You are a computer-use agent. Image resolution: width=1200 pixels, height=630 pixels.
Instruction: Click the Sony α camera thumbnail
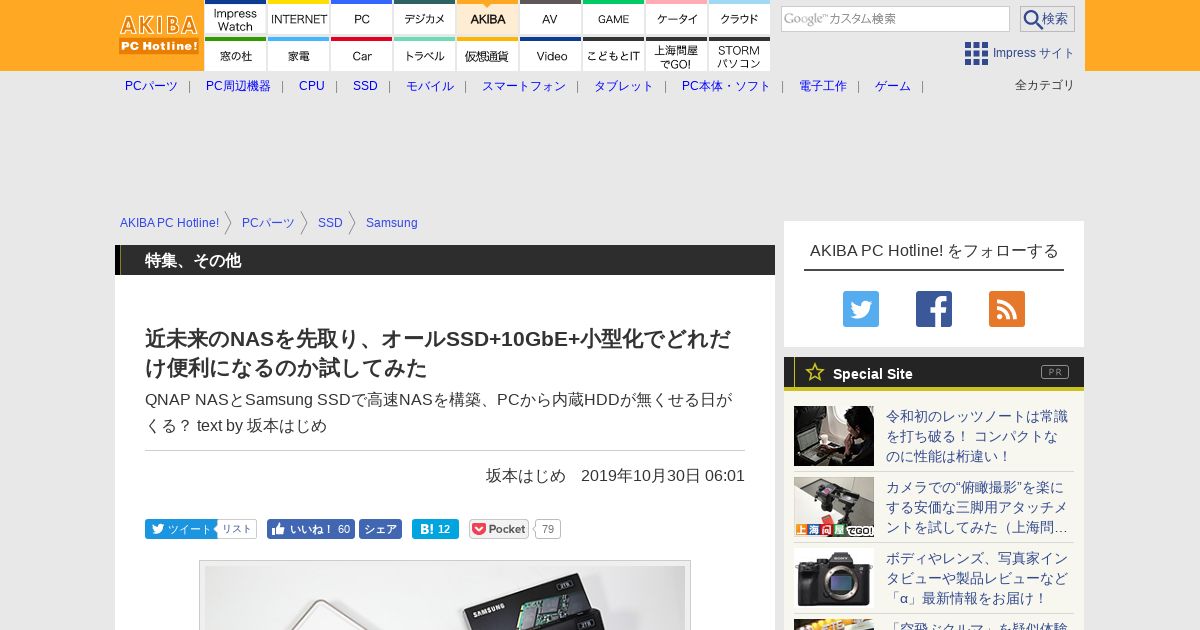pos(834,578)
